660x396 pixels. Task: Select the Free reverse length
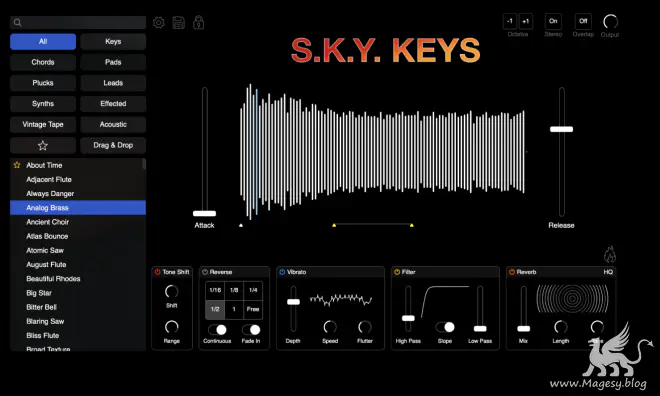pos(253,309)
